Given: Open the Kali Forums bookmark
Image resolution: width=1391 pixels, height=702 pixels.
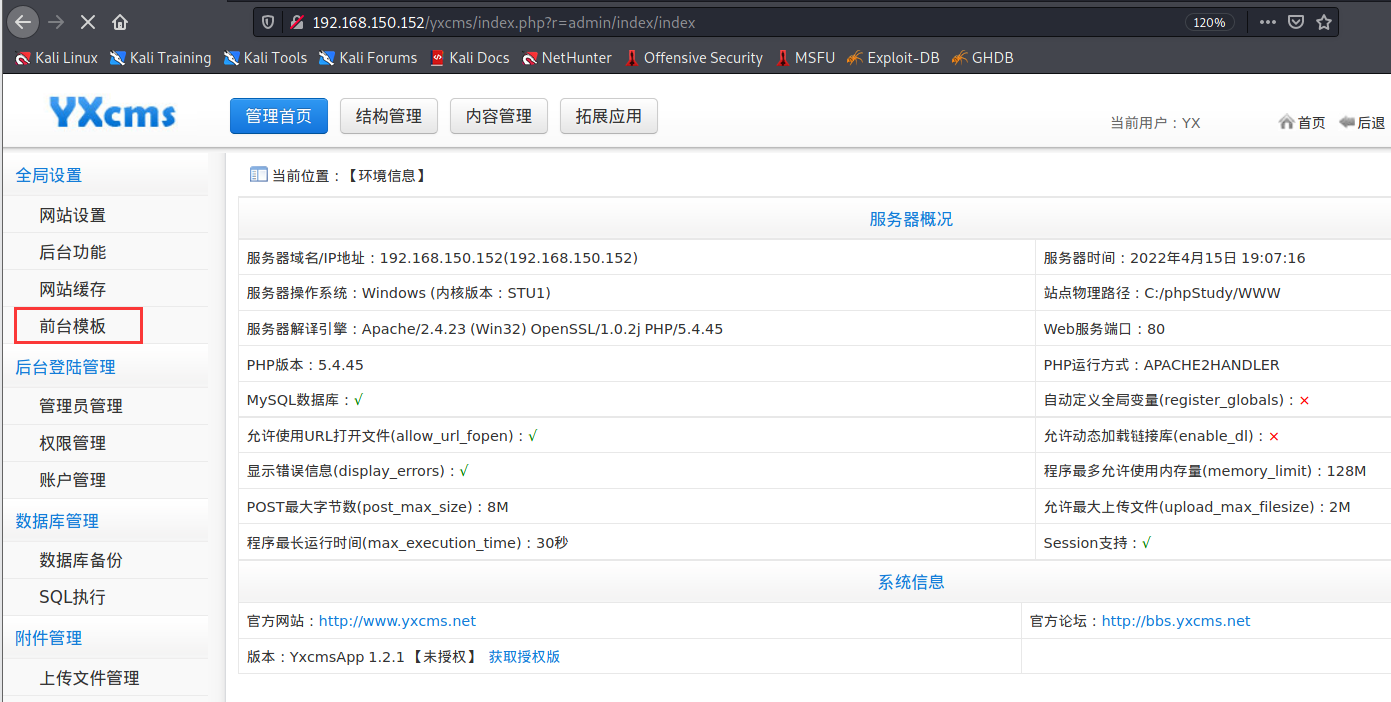Looking at the screenshot, I should (368, 58).
